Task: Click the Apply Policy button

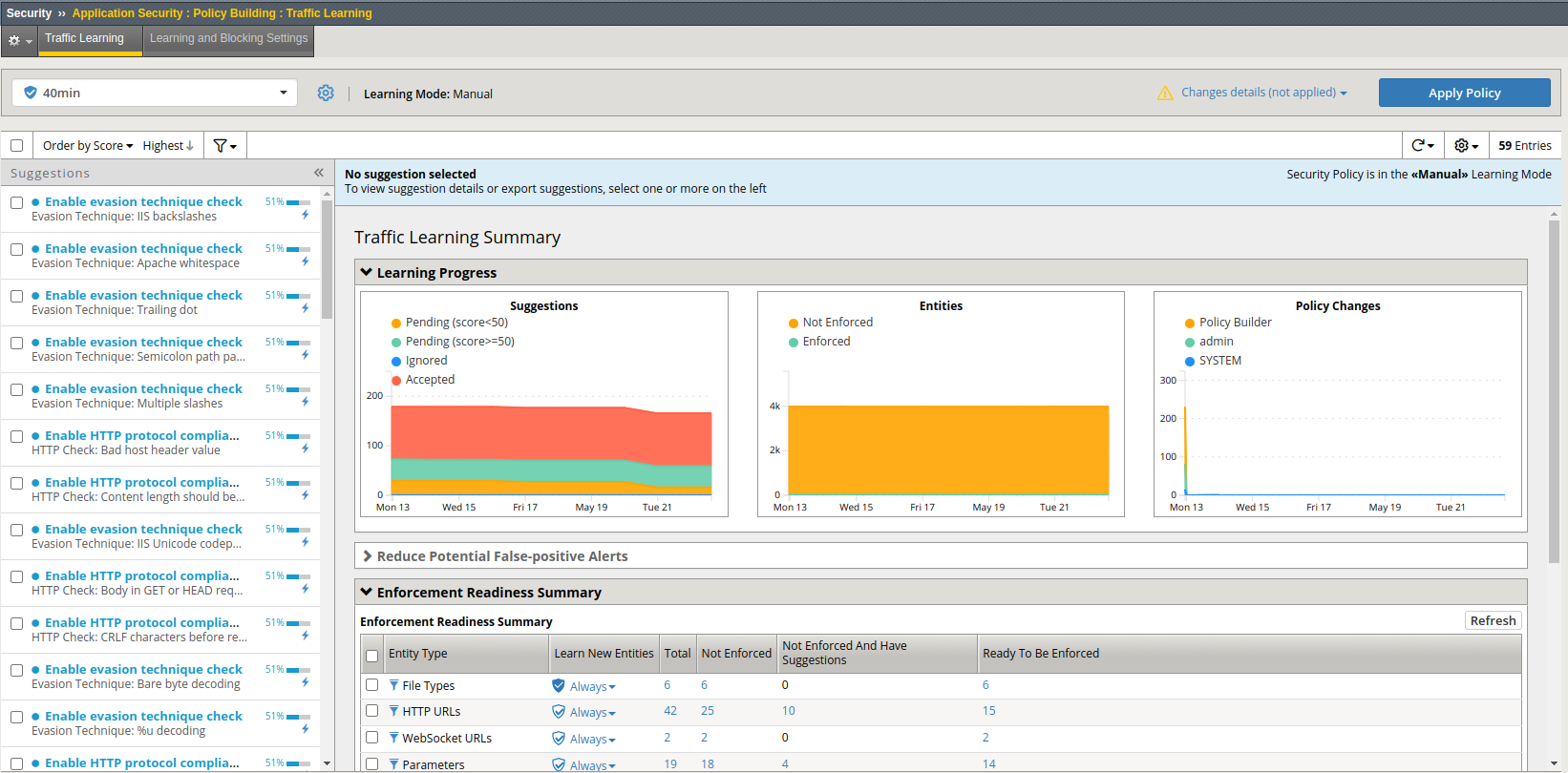Action: point(1463,93)
